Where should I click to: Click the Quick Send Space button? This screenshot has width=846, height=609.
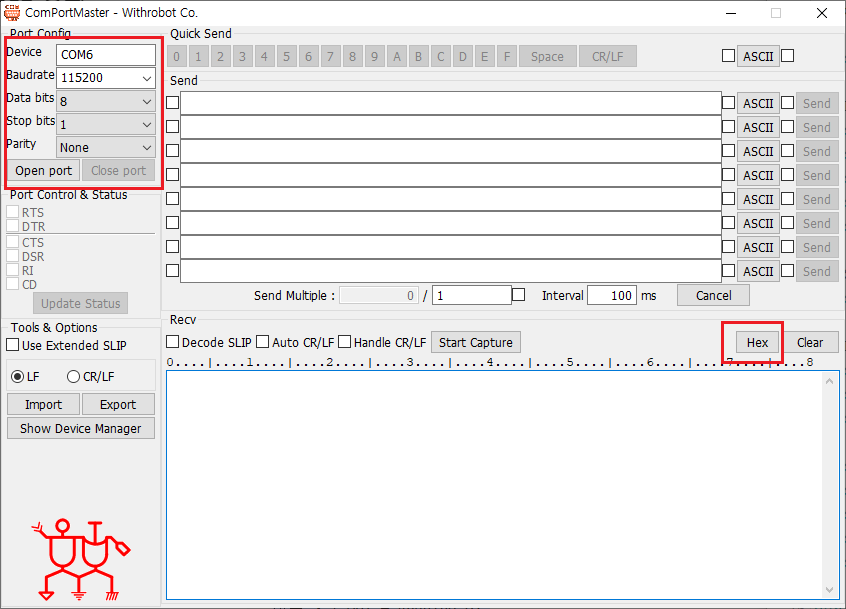point(547,57)
